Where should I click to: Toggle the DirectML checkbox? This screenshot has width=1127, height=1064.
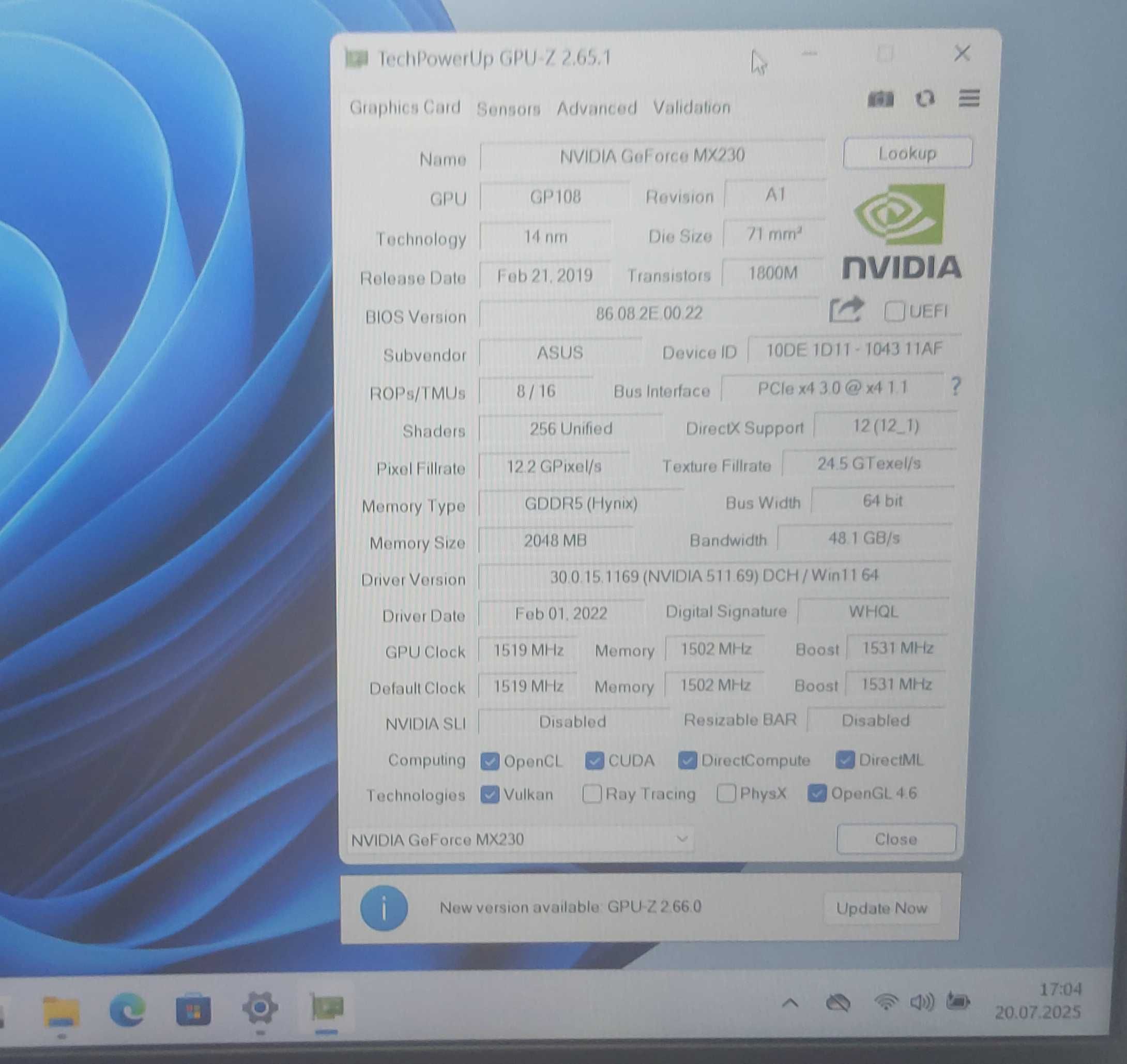tap(845, 759)
